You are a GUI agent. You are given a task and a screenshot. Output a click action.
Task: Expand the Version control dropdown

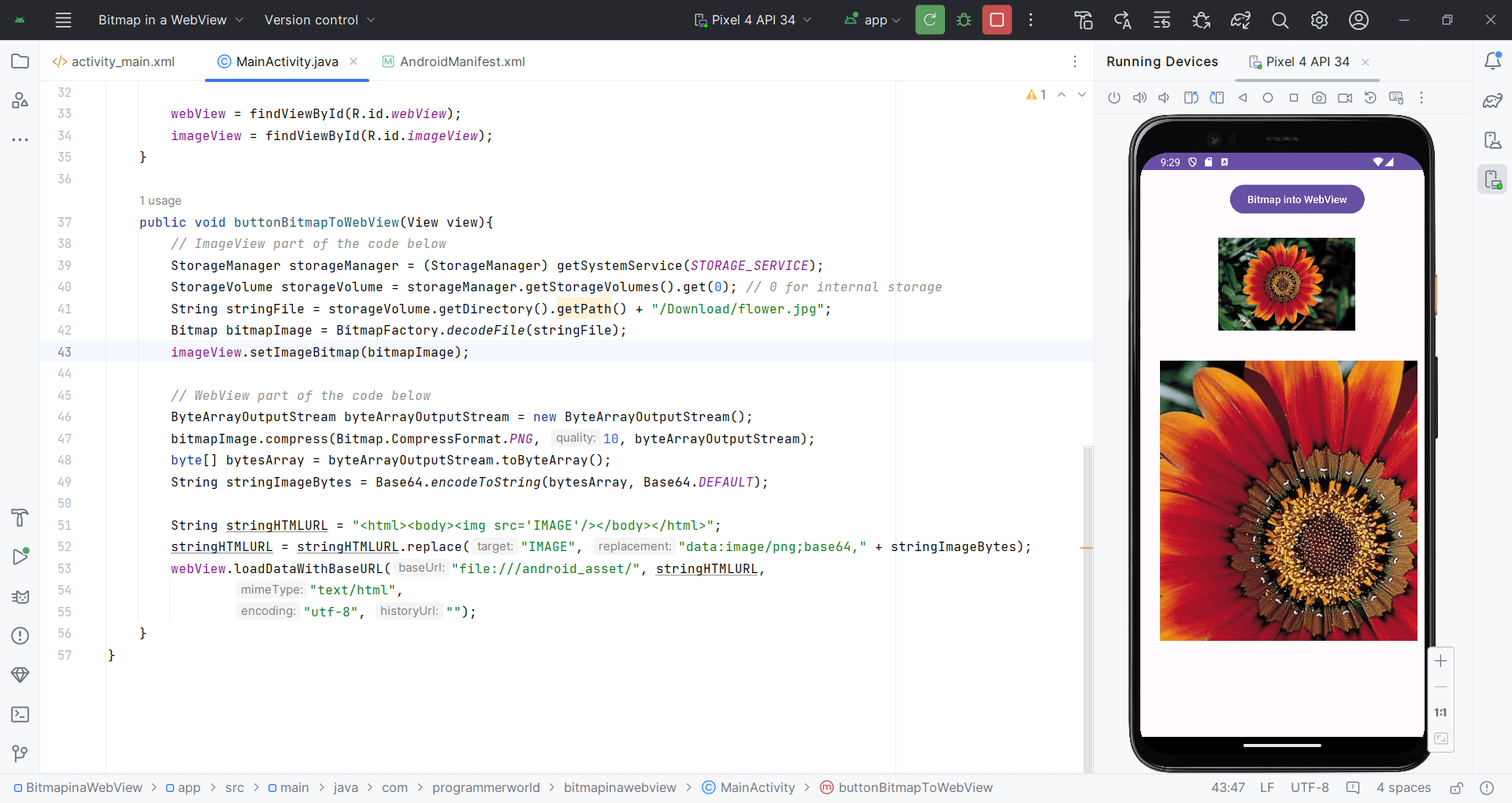tap(319, 20)
